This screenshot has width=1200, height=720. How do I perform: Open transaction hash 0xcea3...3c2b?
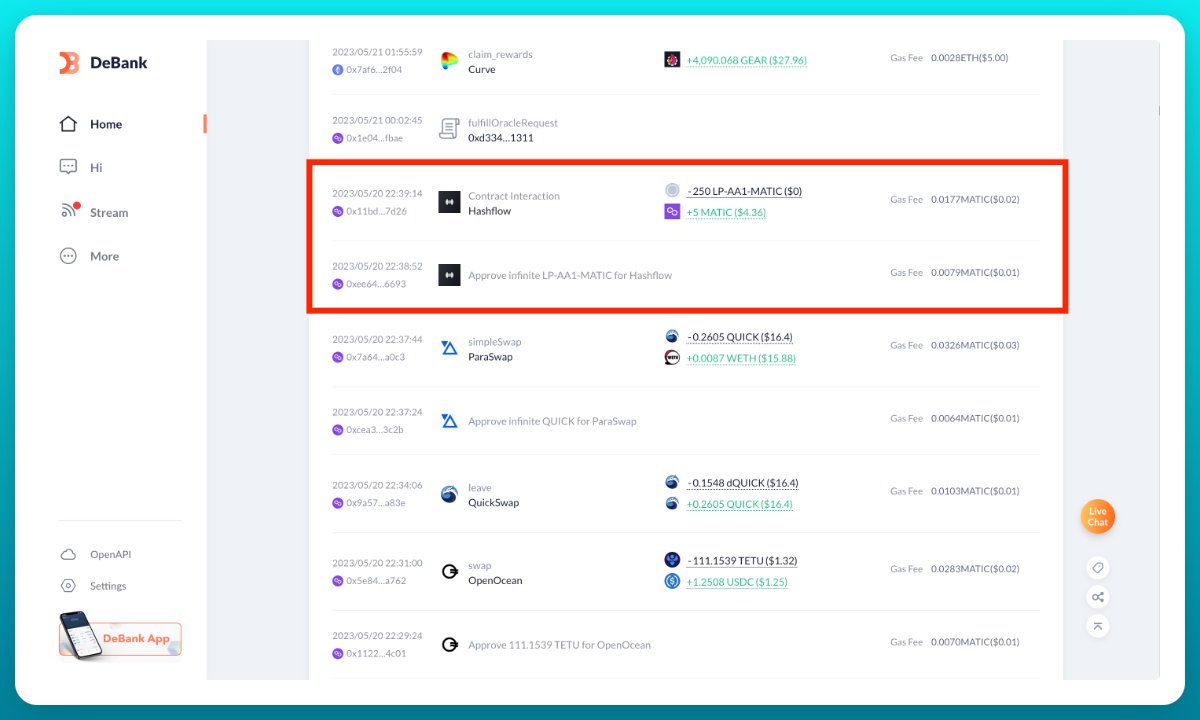[x=375, y=430]
